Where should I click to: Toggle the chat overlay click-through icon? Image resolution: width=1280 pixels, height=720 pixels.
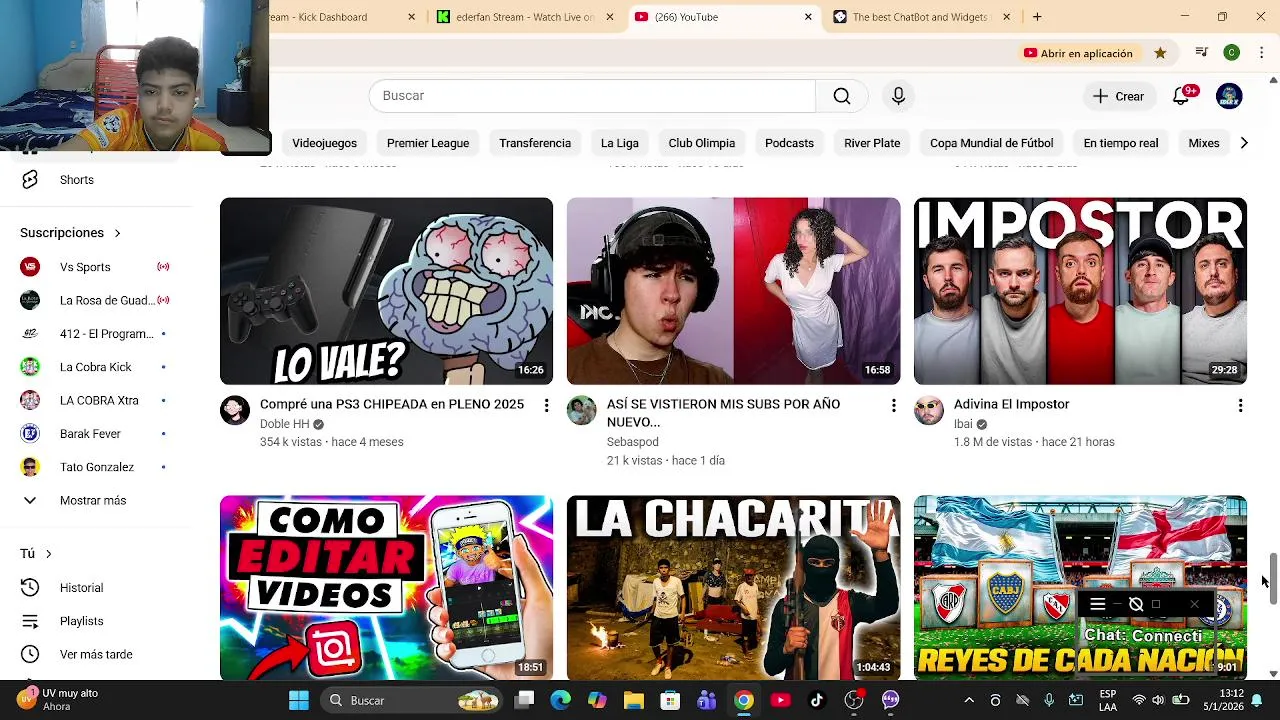point(1136,604)
